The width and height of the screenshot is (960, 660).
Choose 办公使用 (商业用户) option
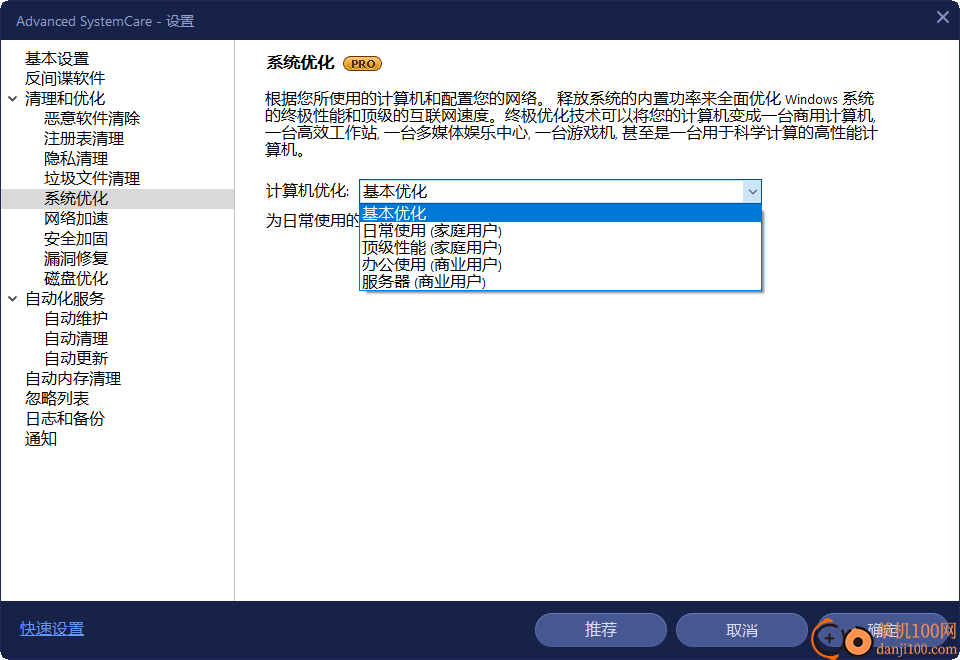click(560, 264)
